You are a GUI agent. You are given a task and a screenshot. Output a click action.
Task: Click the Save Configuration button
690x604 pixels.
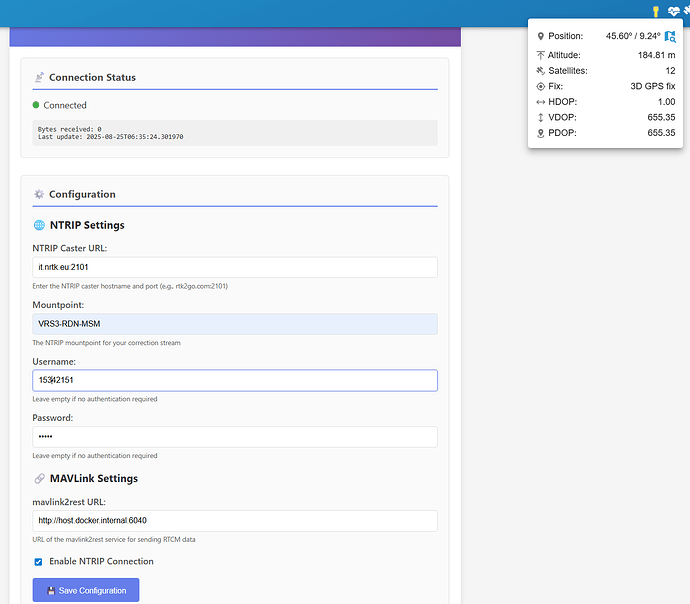pyautogui.click(x=86, y=590)
